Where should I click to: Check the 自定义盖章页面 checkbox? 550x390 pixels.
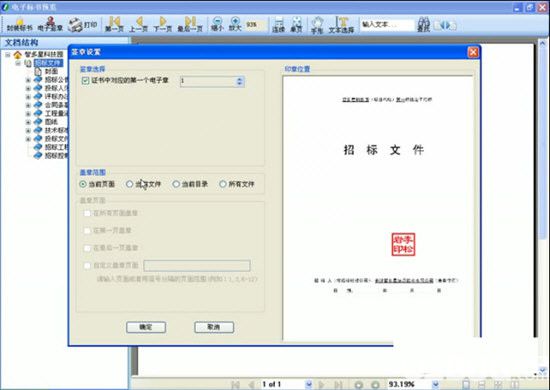87,265
